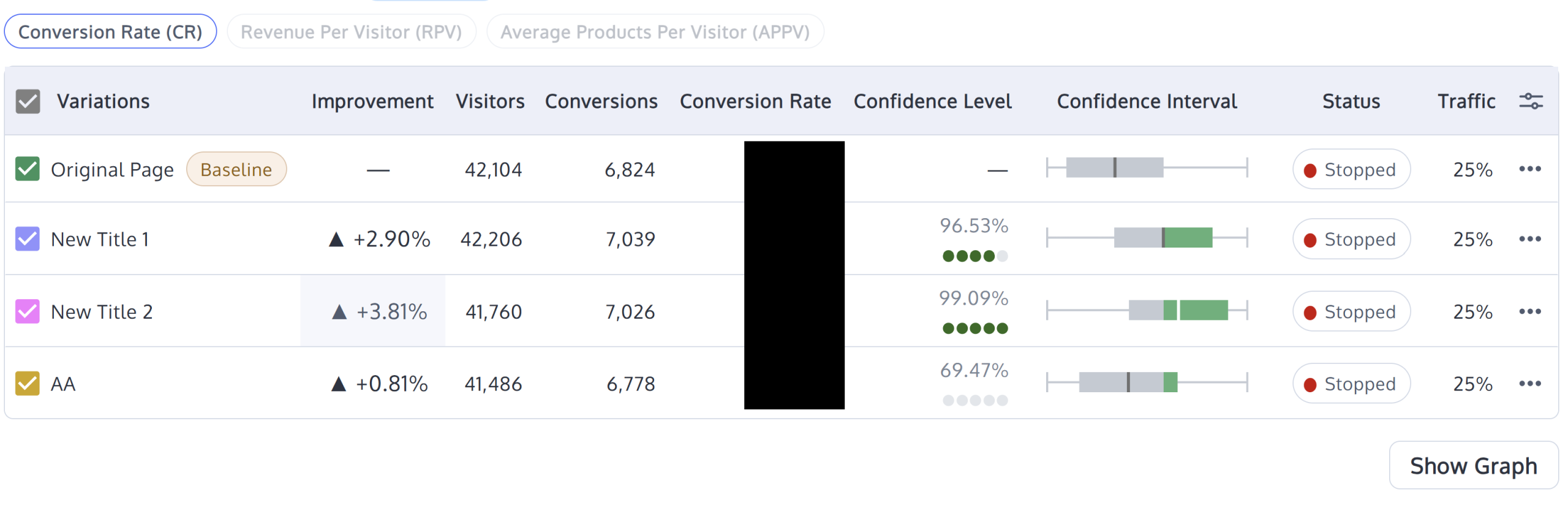1568x505 pixels.
Task: Switch to Average Products Per Visitor tab
Action: pyautogui.click(x=655, y=32)
